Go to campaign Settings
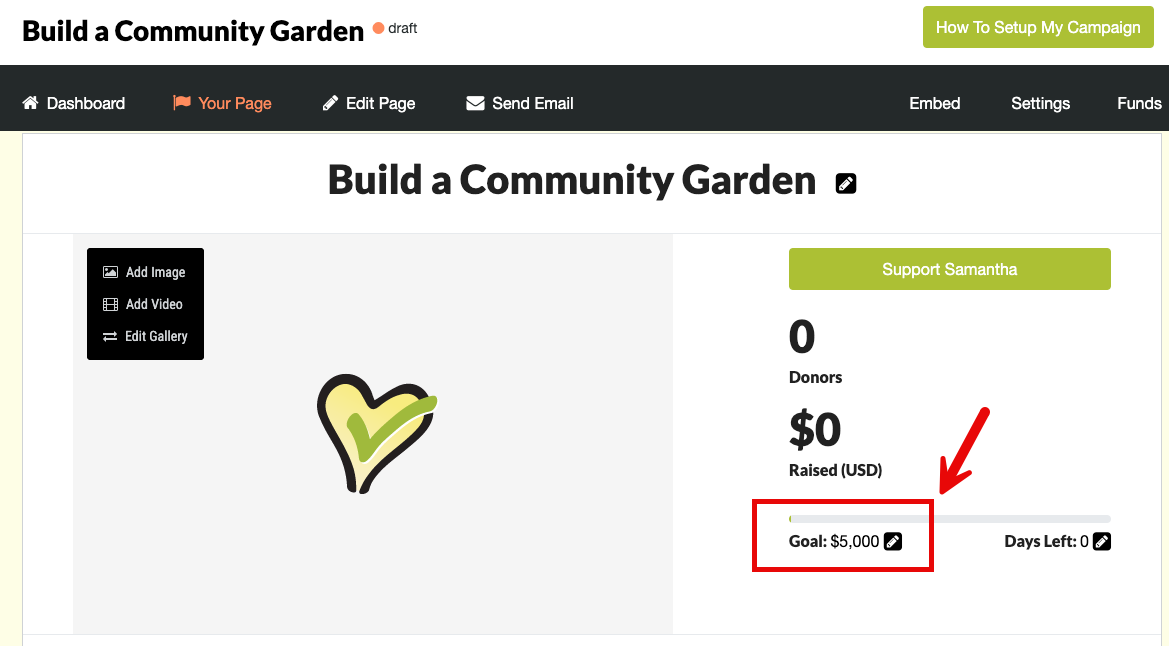Image resolution: width=1169 pixels, height=646 pixels. [x=1040, y=103]
